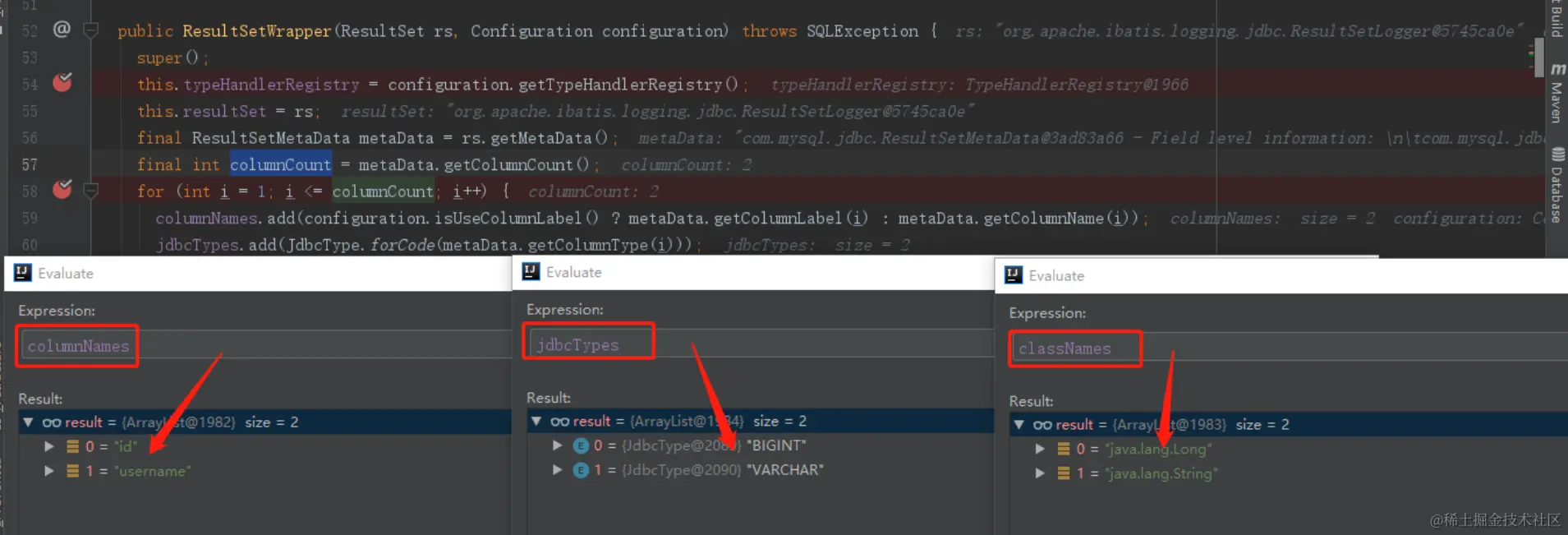Focus the jdbcTypes expression field
The height and width of the screenshot is (535, 1568).
[761, 344]
